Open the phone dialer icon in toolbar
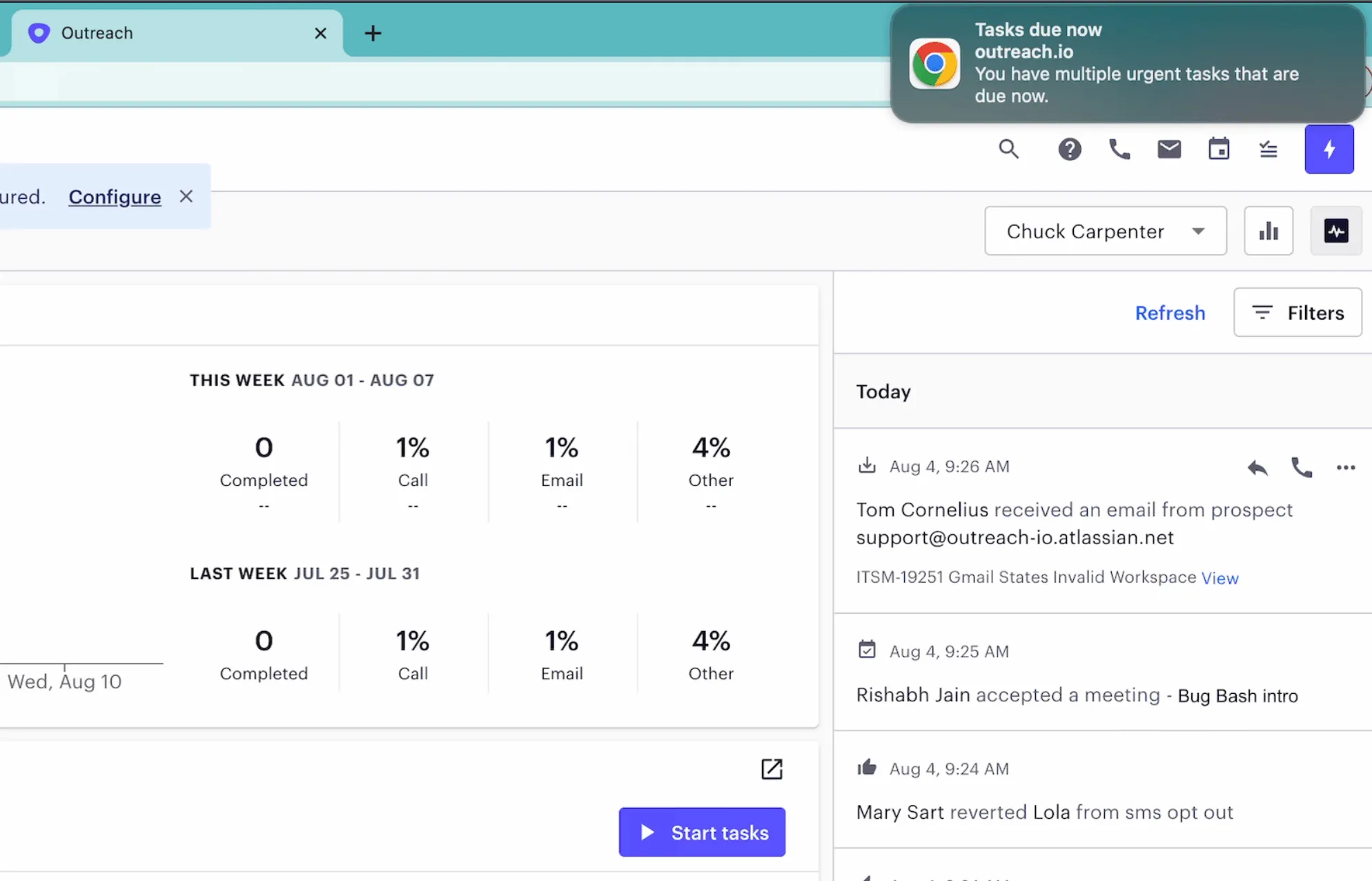The image size is (1372, 881). click(x=1119, y=149)
